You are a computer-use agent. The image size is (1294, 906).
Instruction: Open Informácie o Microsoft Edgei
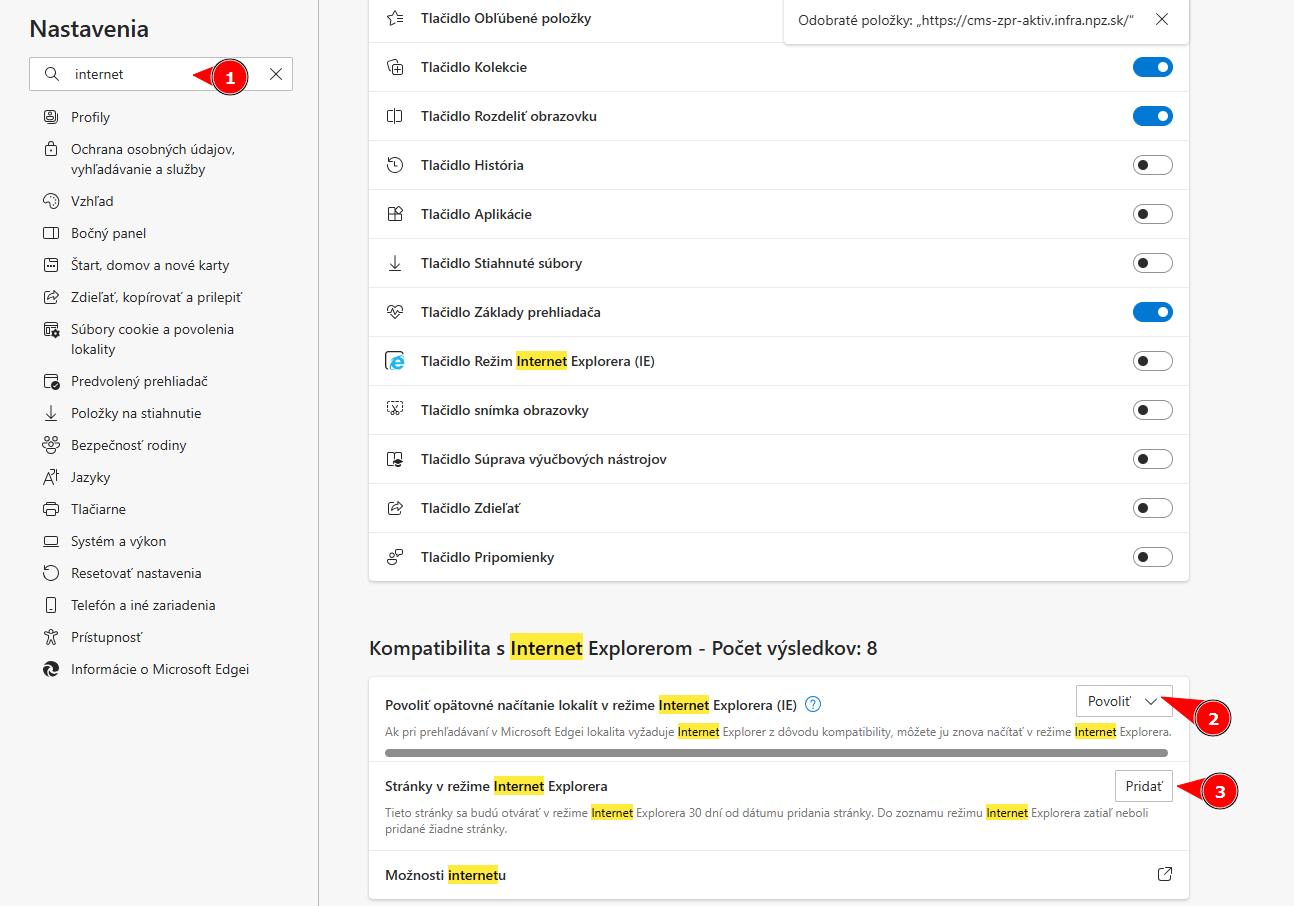(160, 669)
